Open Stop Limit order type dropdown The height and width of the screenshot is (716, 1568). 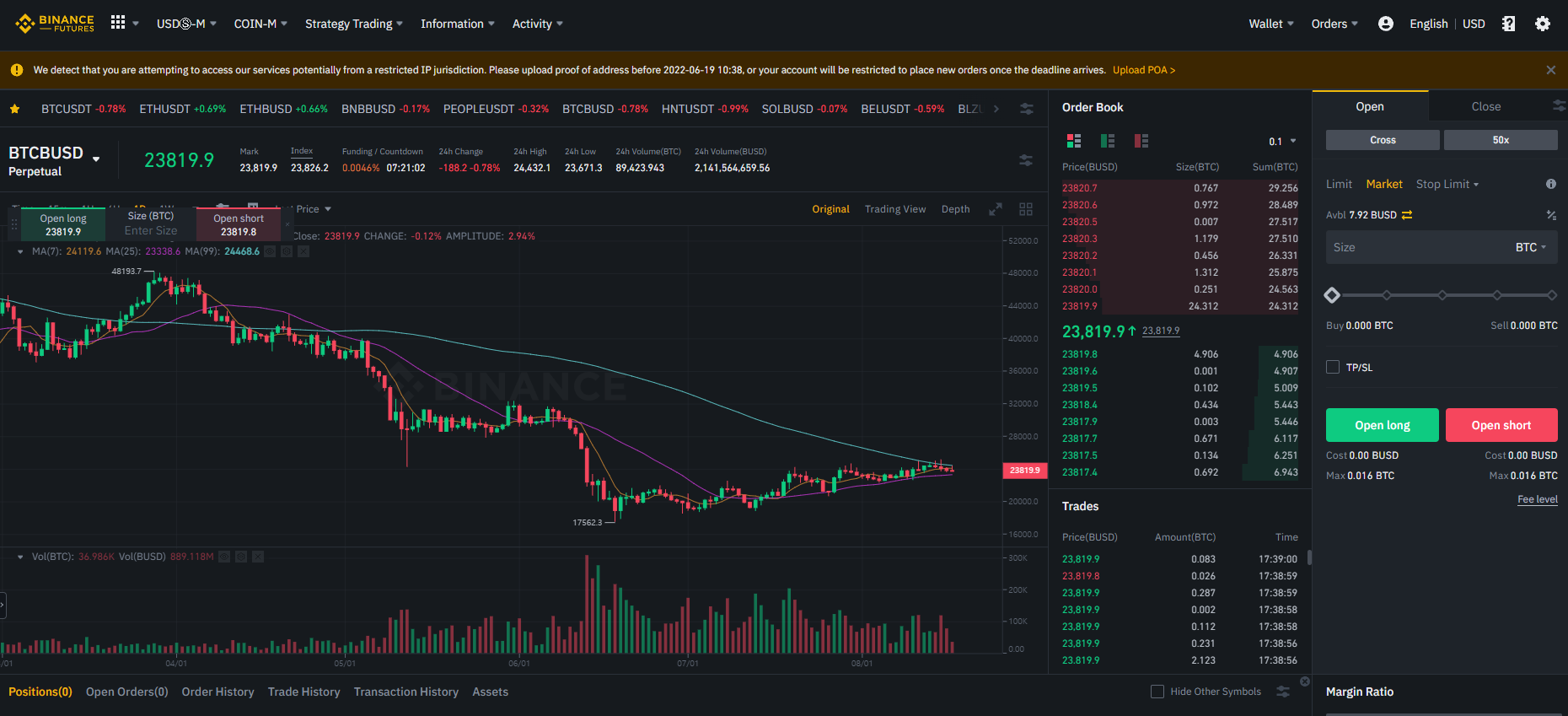pos(1447,184)
